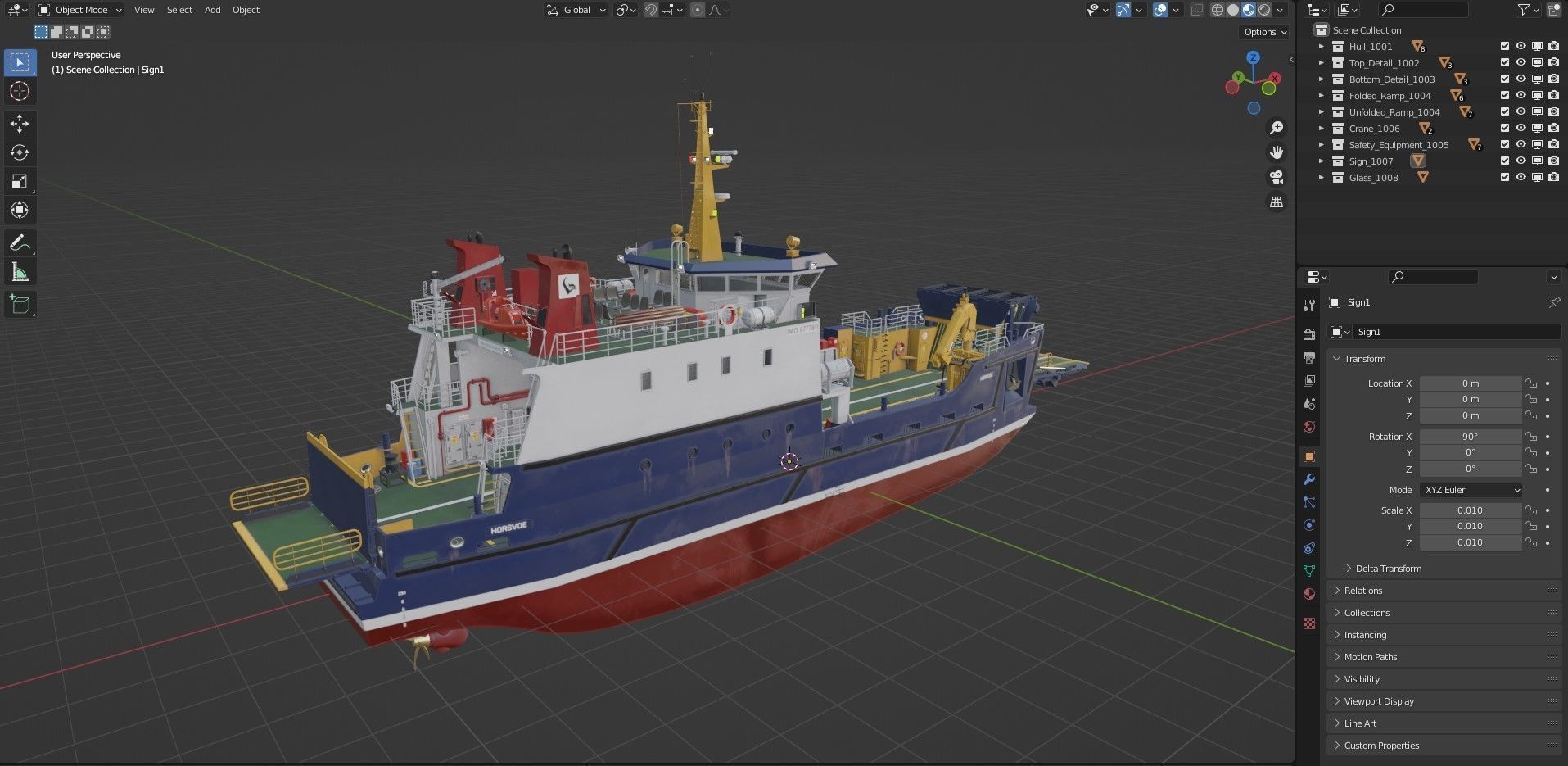1568x766 pixels.
Task: Uncheck the Safety_Equipment_1005 checkbox
Action: [1504, 145]
